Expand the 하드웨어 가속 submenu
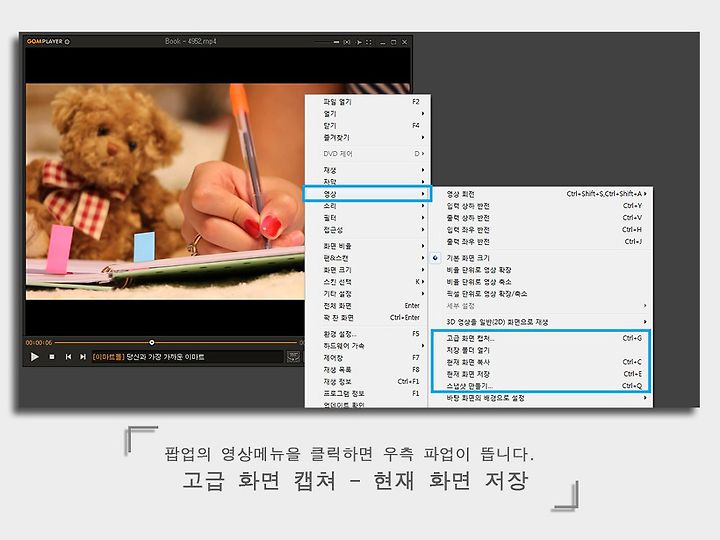This screenshot has width=720, height=540. 367,346
